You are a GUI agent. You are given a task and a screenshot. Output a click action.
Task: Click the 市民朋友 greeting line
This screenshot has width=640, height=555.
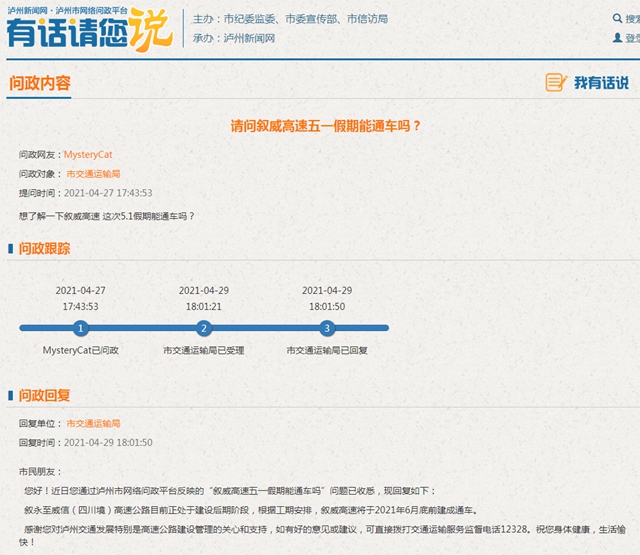[x=40, y=472]
